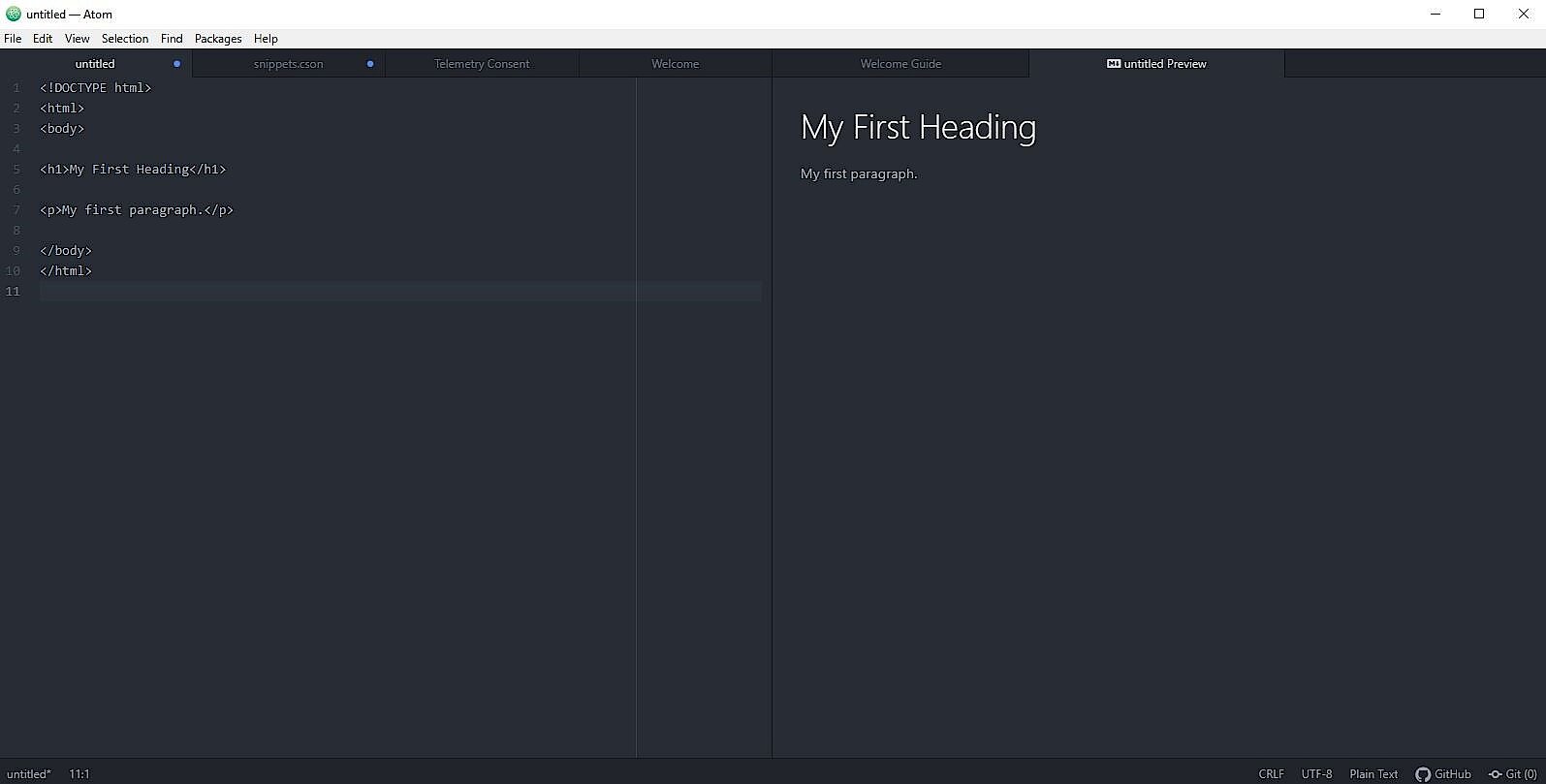
Task: Click the 11:1 cursor position indicator
Action: [79, 774]
